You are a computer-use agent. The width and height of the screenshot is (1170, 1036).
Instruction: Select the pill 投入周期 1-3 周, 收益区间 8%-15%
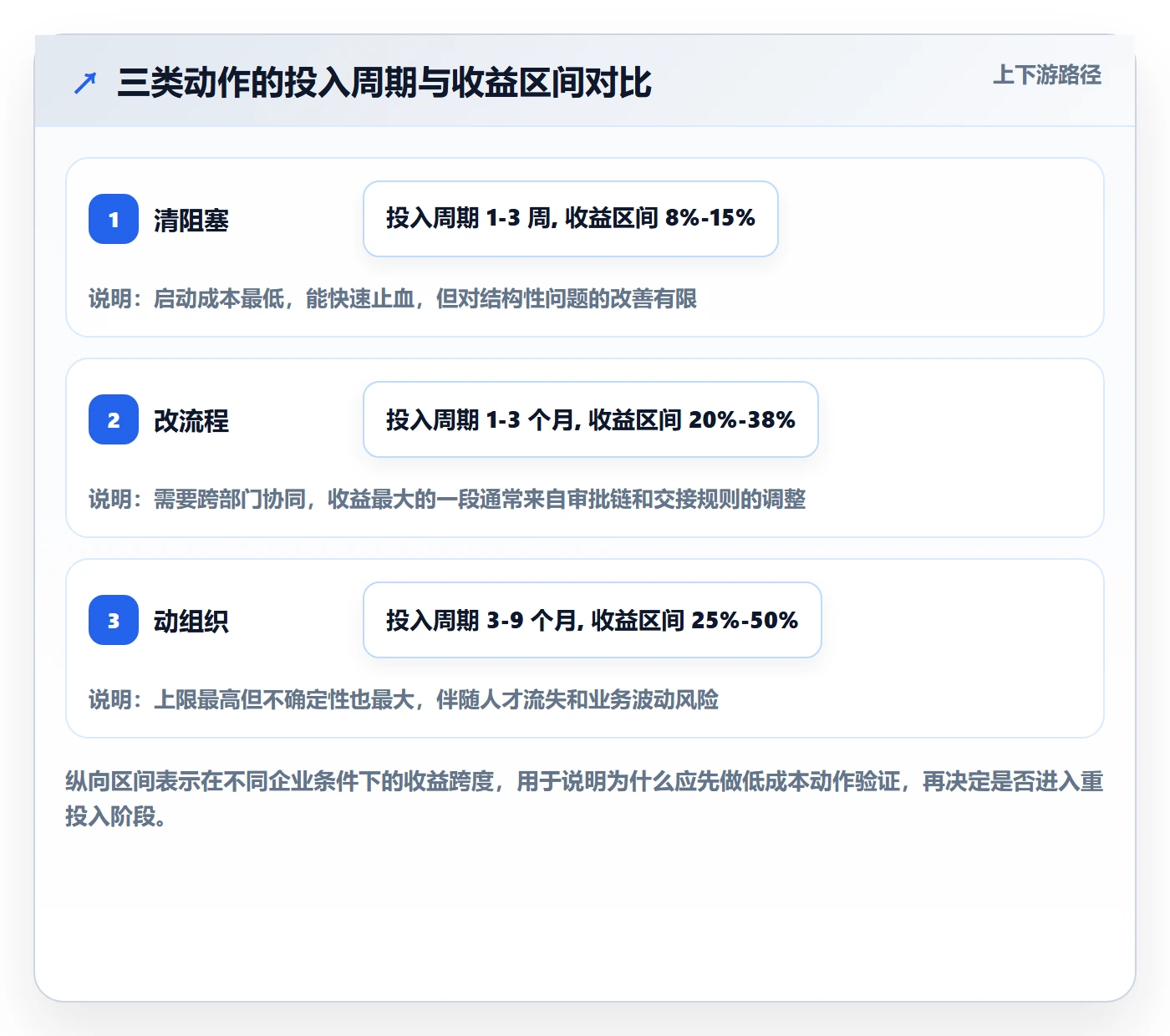point(571,219)
